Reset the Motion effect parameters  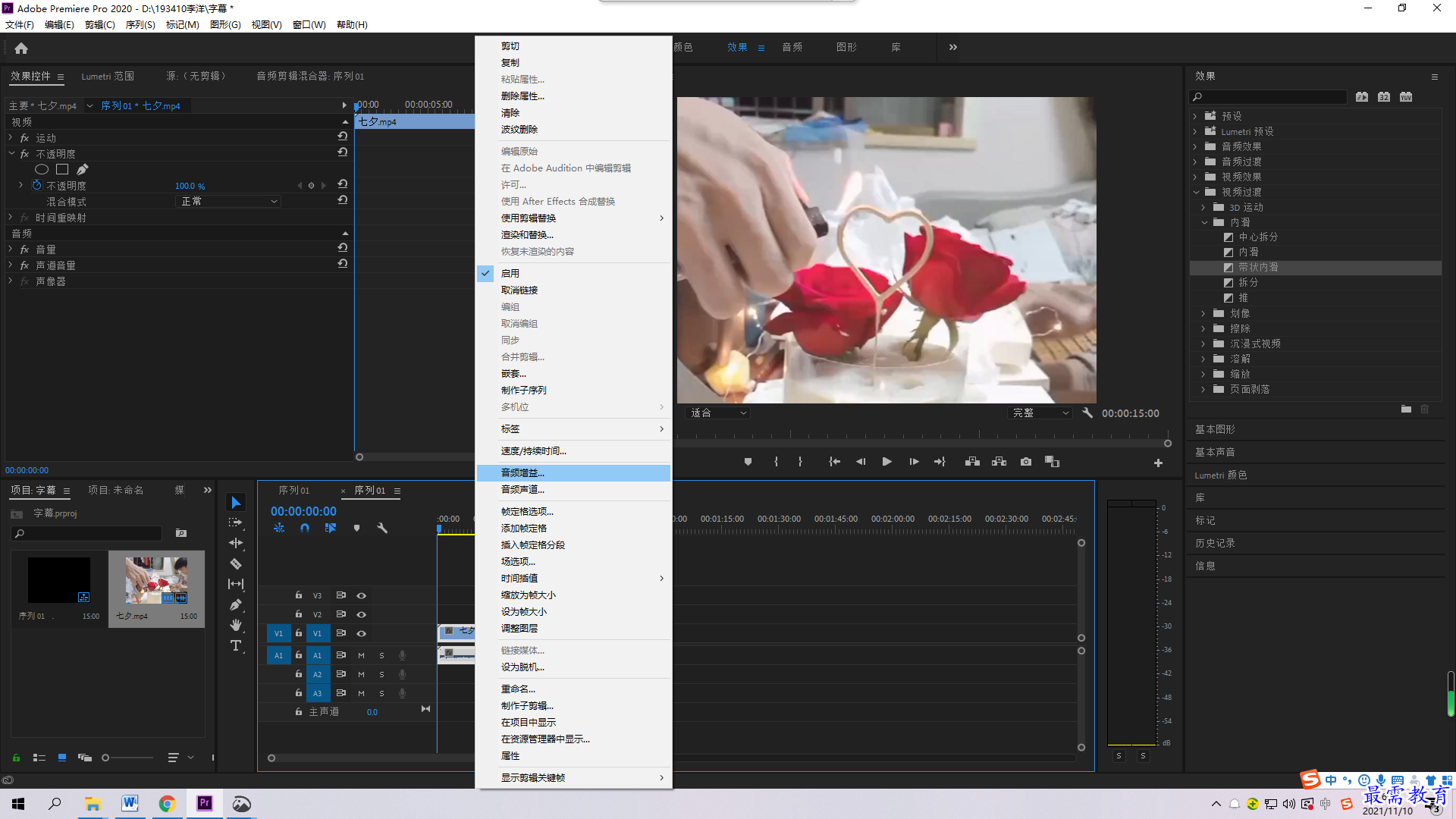click(343, 136)
